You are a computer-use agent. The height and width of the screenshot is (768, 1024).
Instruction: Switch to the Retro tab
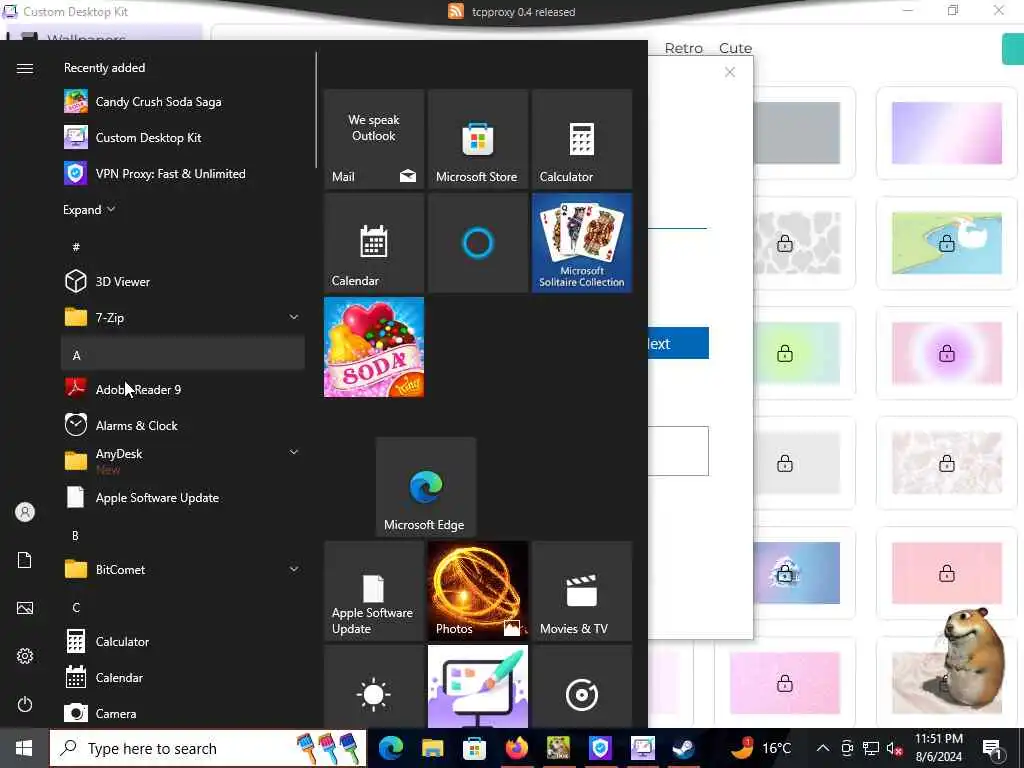[x=683, y=48]
